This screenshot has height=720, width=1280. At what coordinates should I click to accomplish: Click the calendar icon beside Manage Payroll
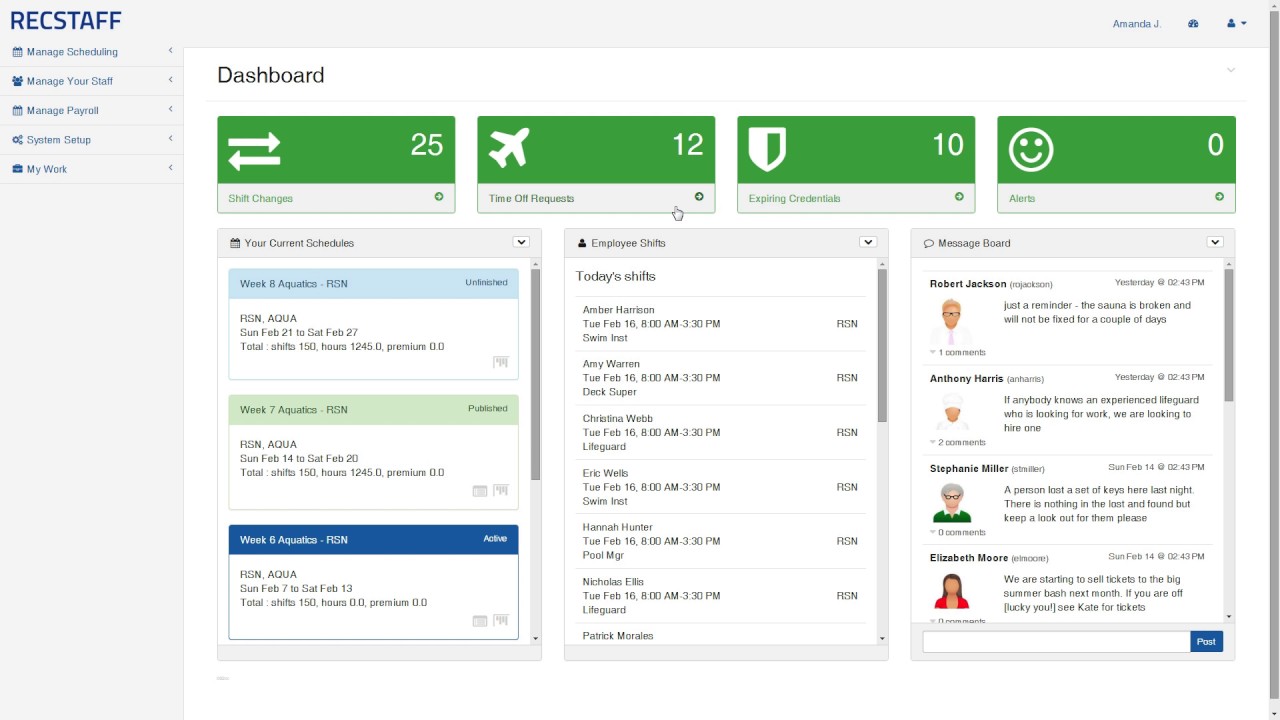coord(17,110)
